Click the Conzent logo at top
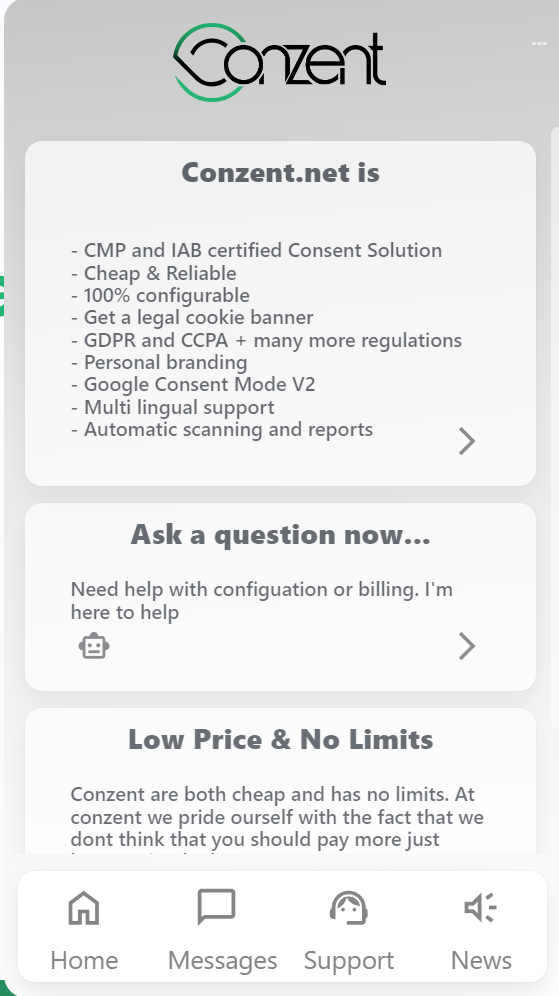 coord(280,62)
